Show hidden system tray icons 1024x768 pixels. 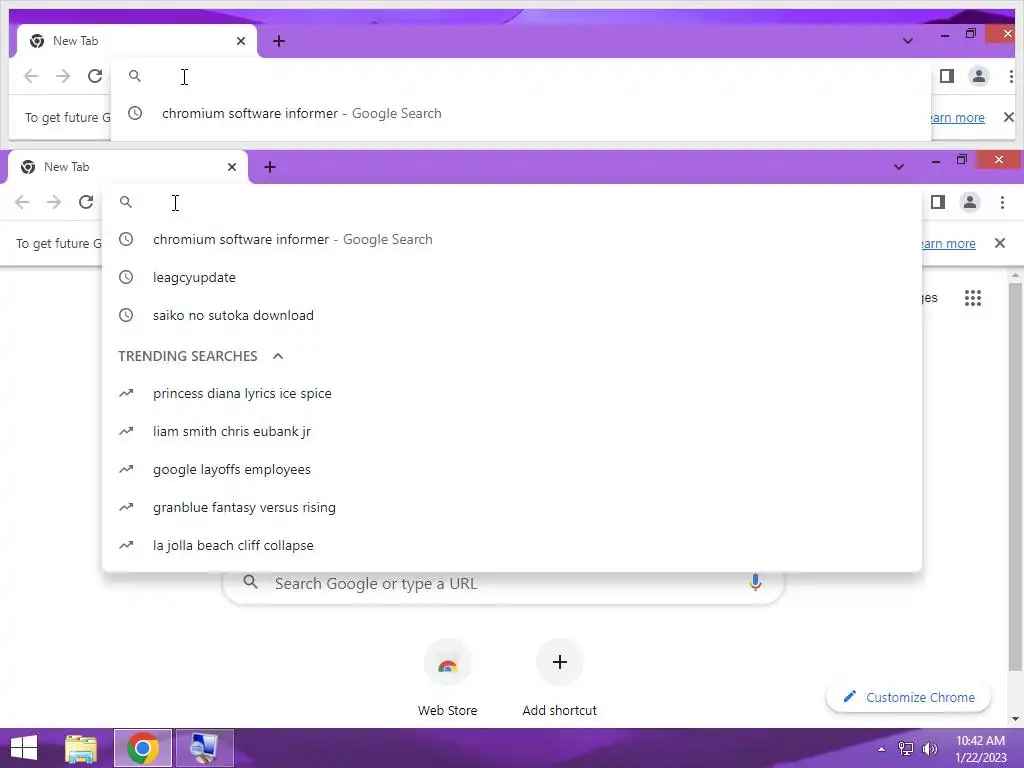tap(882, 749)
